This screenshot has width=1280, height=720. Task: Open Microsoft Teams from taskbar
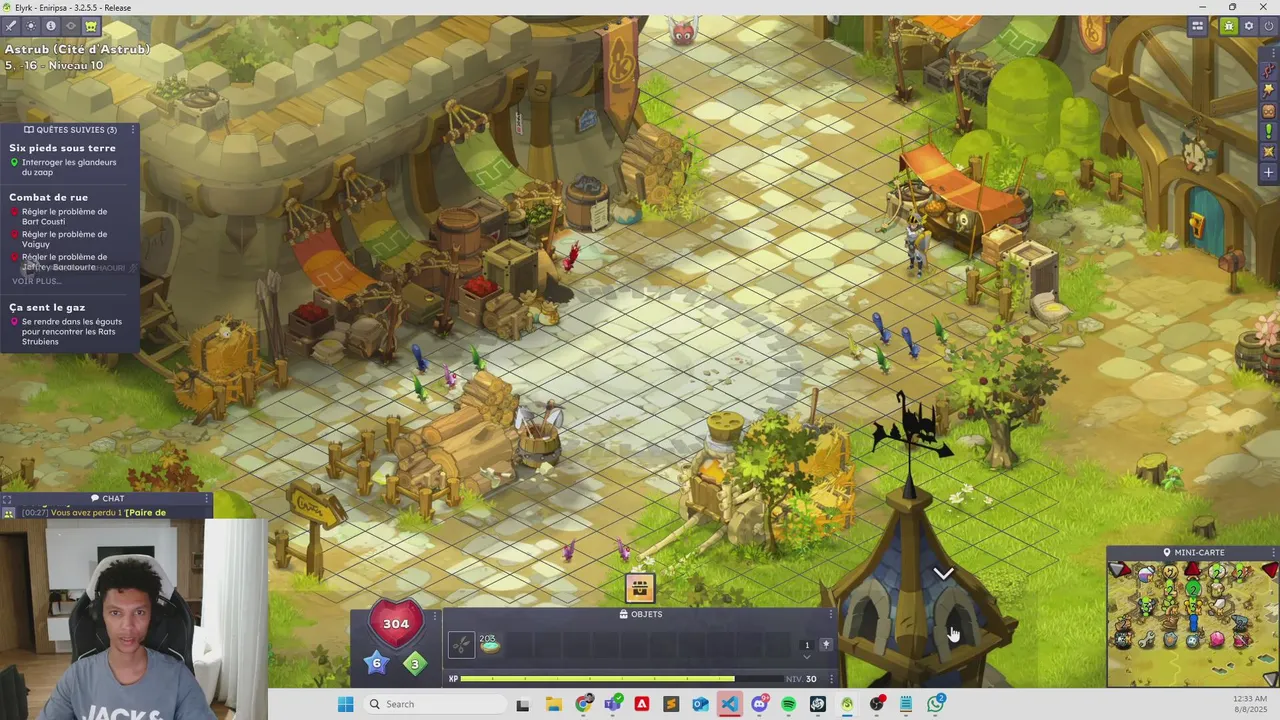coord(612,704)
